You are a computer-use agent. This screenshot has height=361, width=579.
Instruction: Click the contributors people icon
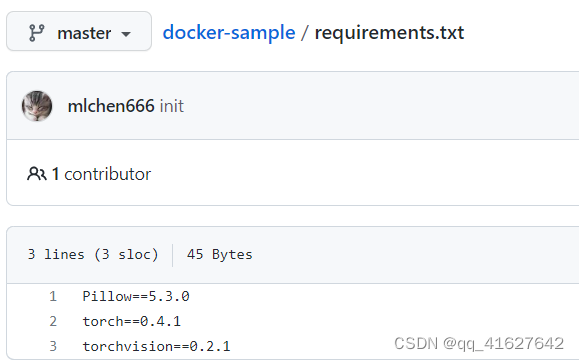(x=37, y=173)
